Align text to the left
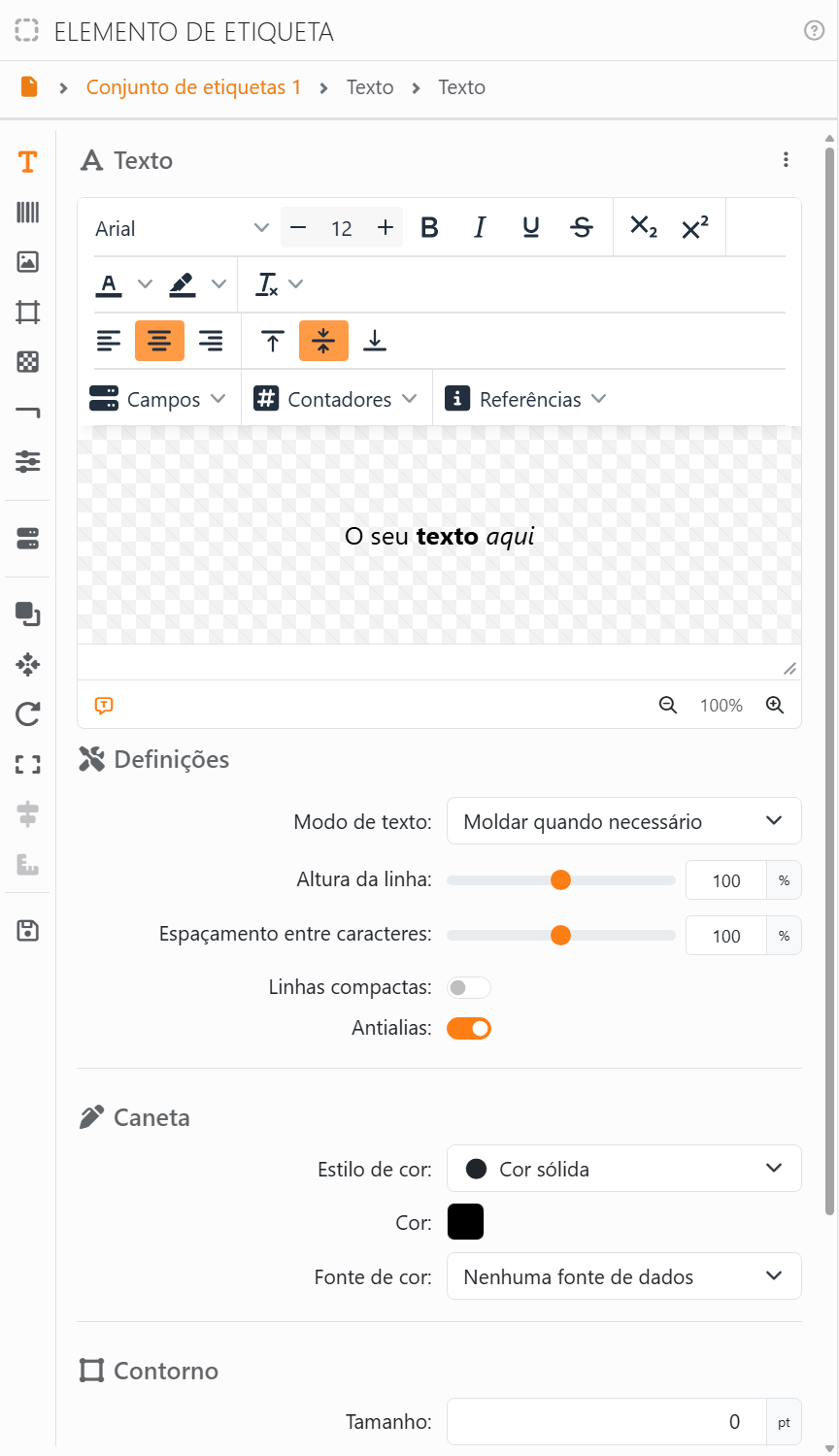The height and width of the screenshot is (1456, 839). point(109,341)
